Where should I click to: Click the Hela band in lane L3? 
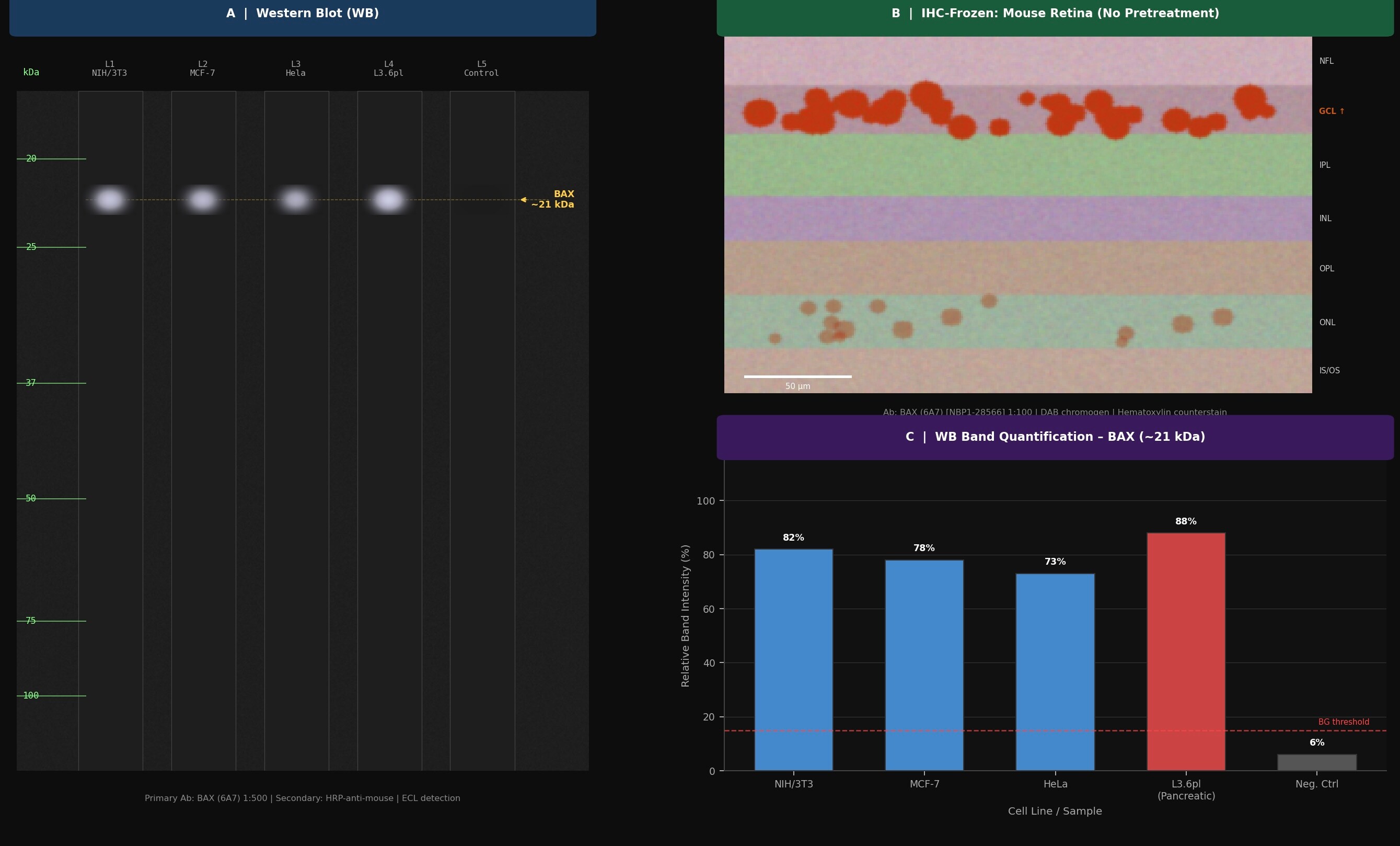295,200
